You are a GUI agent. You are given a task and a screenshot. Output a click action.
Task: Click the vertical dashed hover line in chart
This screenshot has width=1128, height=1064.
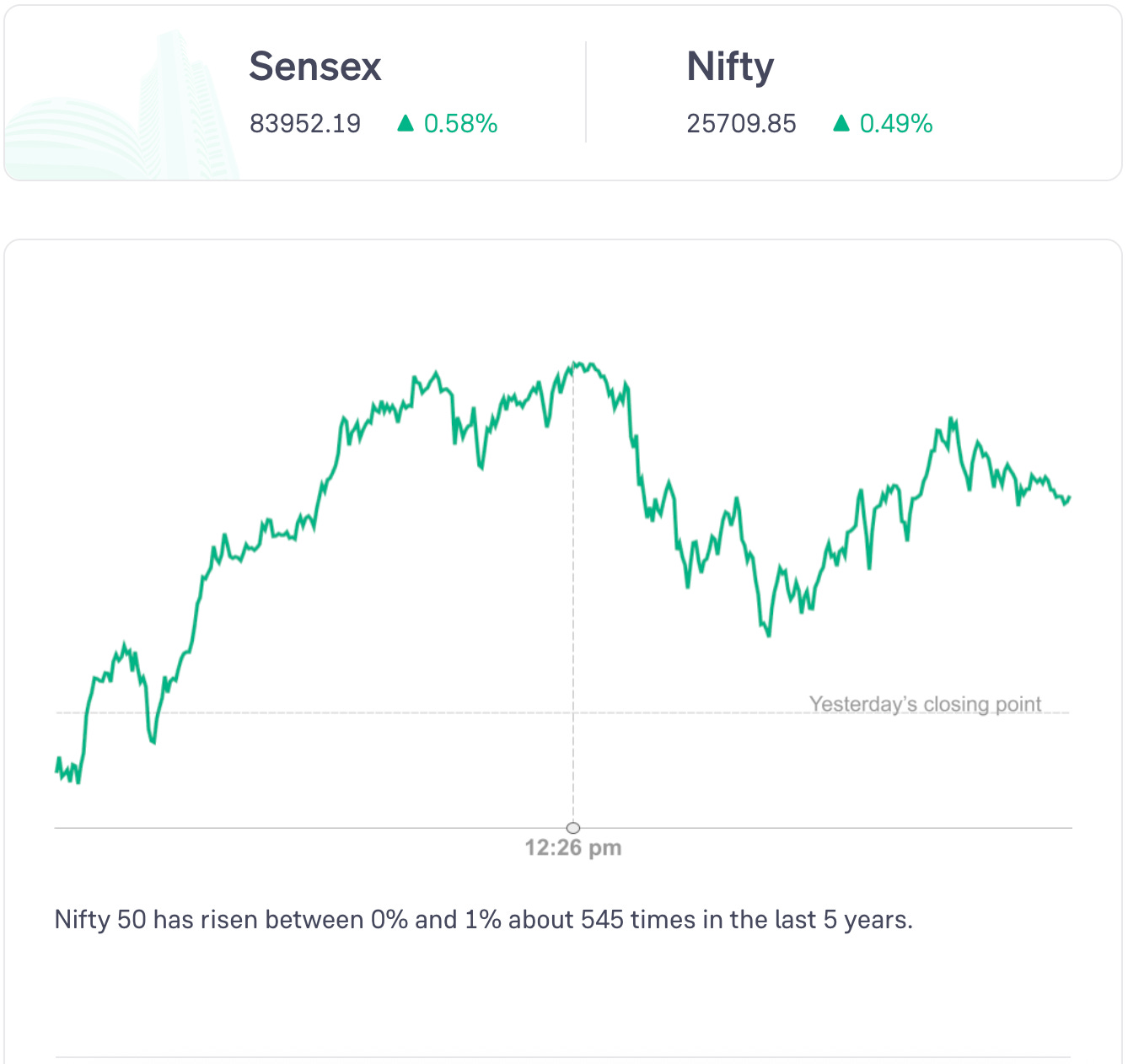click(x=573, y=590)
